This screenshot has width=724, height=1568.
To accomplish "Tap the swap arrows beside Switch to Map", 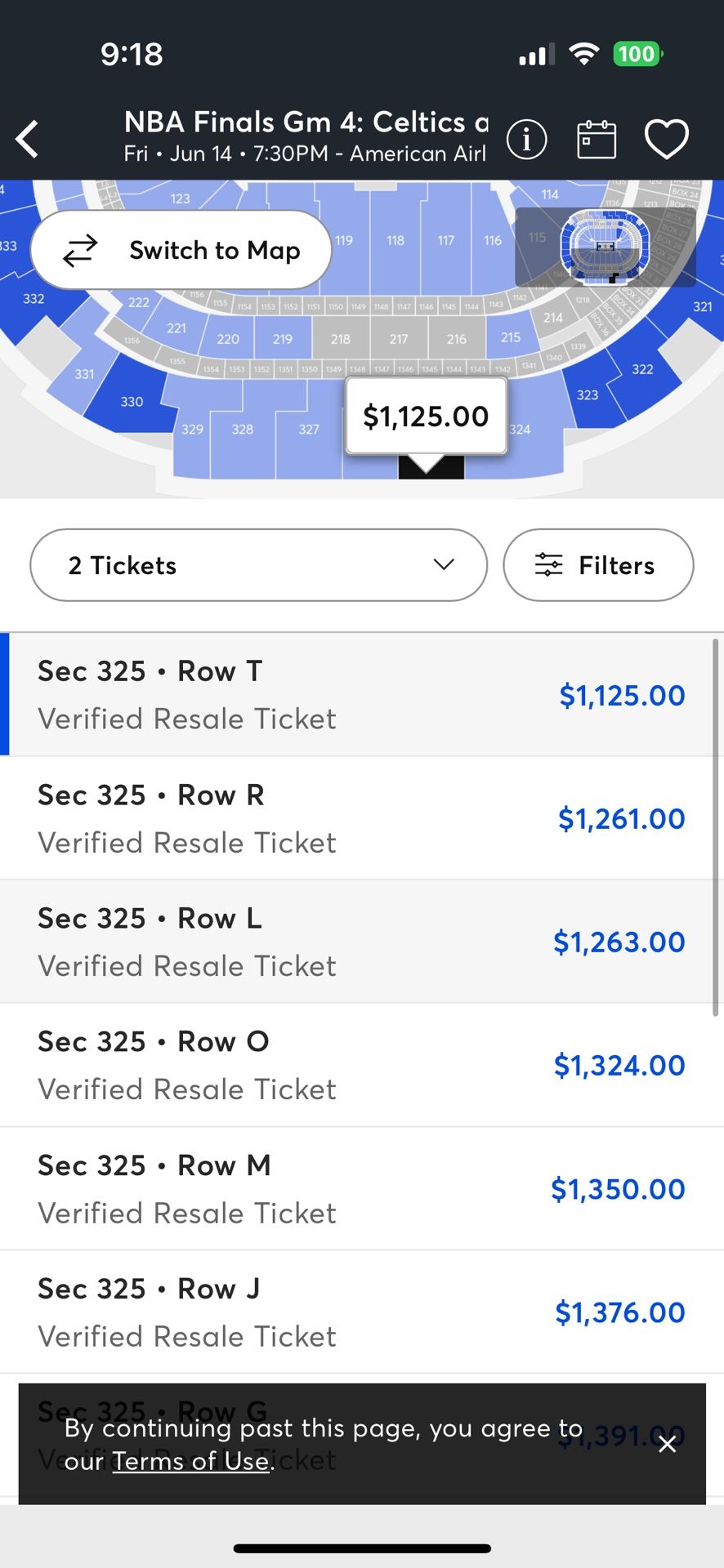I will [80, 251].
